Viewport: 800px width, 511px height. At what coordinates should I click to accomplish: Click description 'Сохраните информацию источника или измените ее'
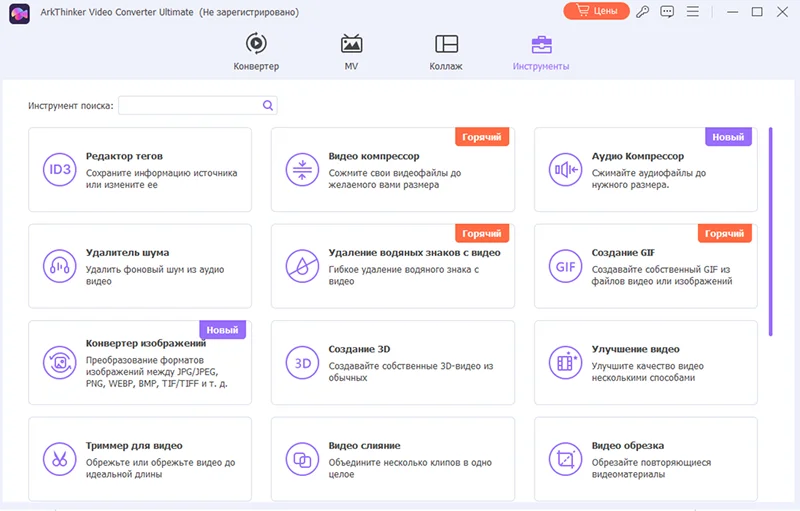pos(161,178)
